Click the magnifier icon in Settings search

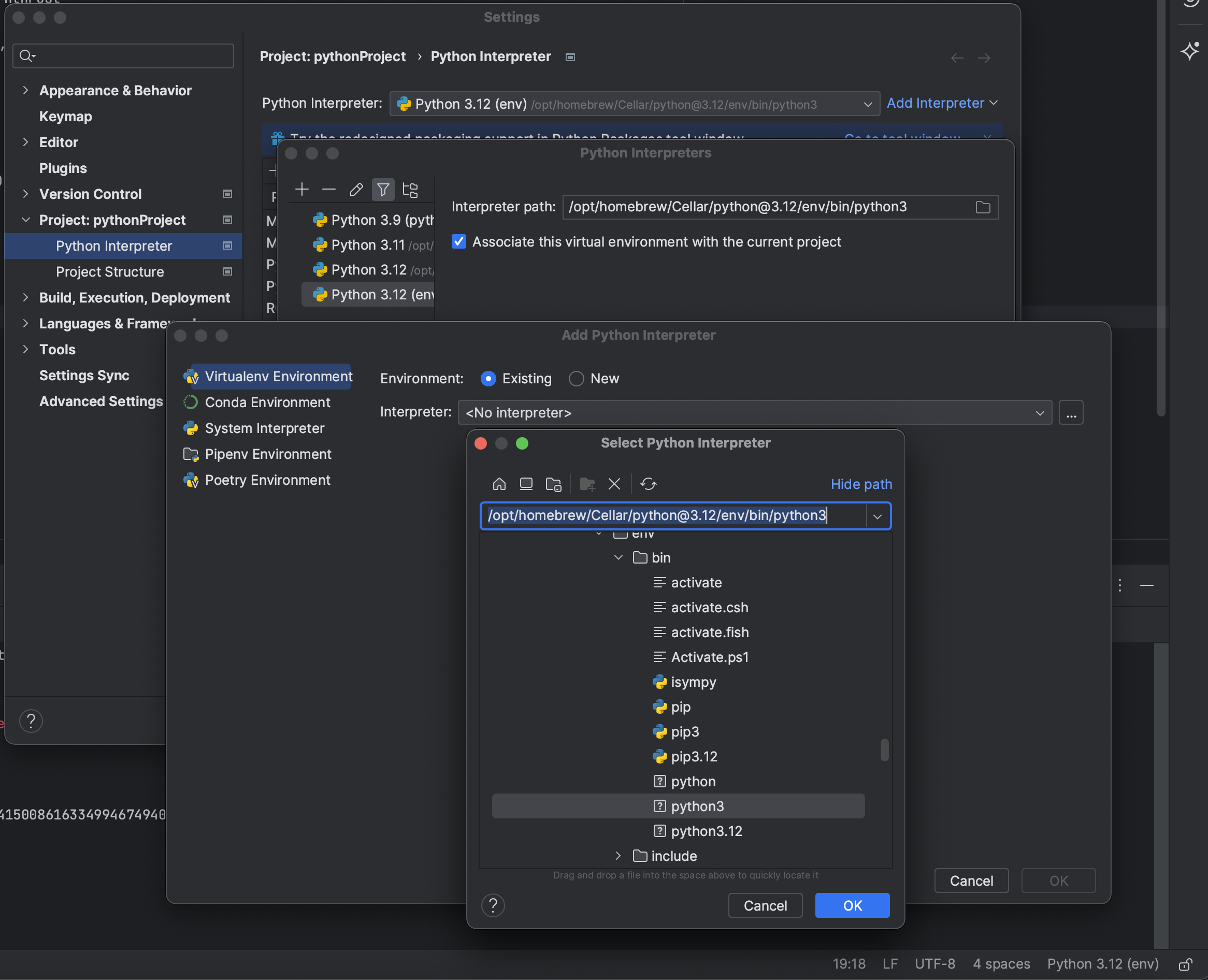(x=26, y=55)
